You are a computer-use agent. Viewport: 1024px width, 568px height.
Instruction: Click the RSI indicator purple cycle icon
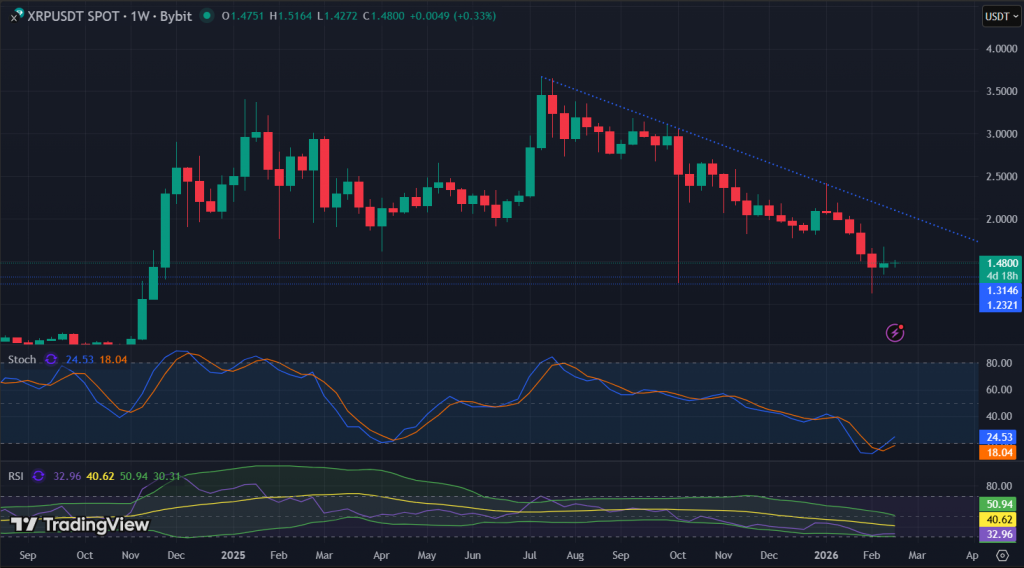[x=37, y=476]
